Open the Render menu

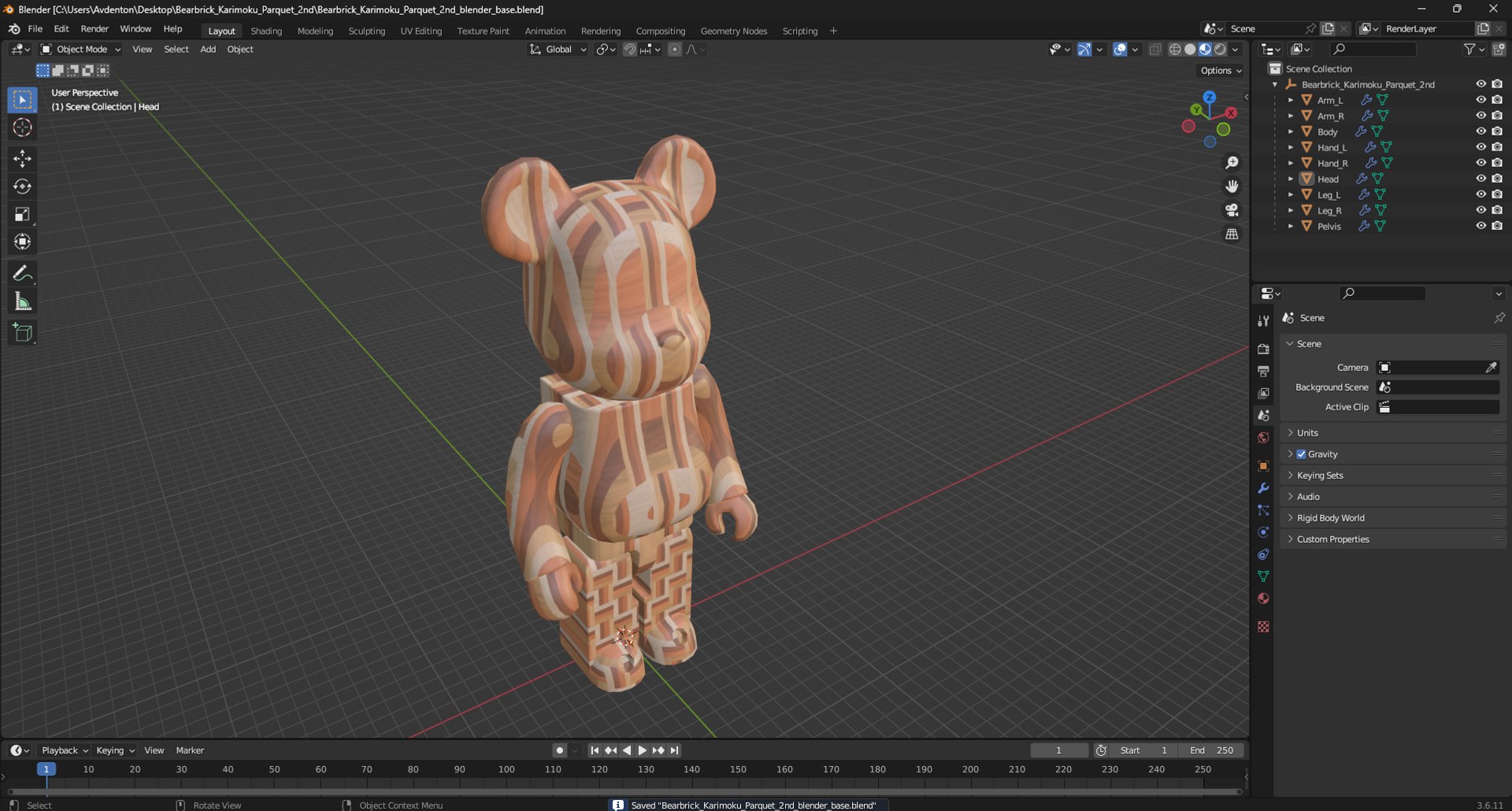[94, 29]
